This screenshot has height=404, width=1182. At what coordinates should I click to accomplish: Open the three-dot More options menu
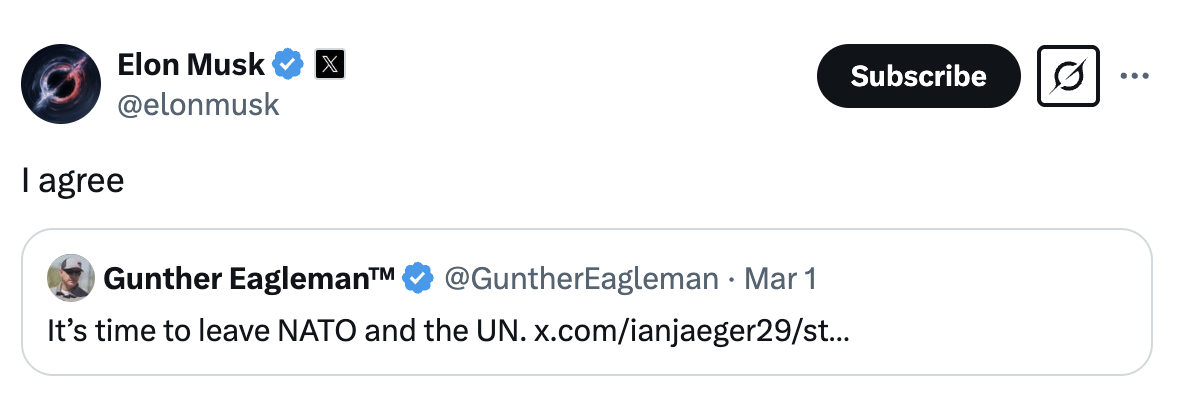[x=1135, y=76]
